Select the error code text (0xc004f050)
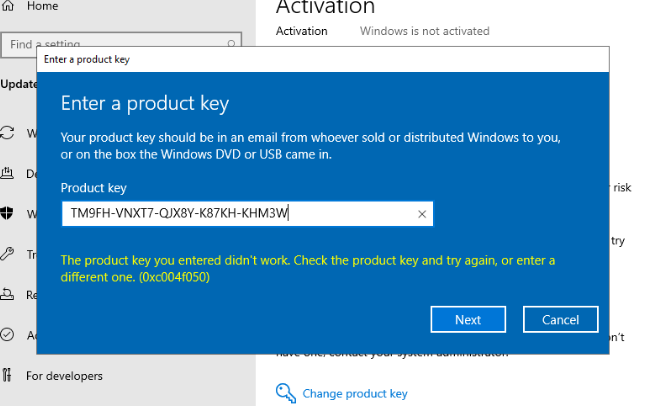Viewport: 657px width, 406px height. (x=174, y=277)
